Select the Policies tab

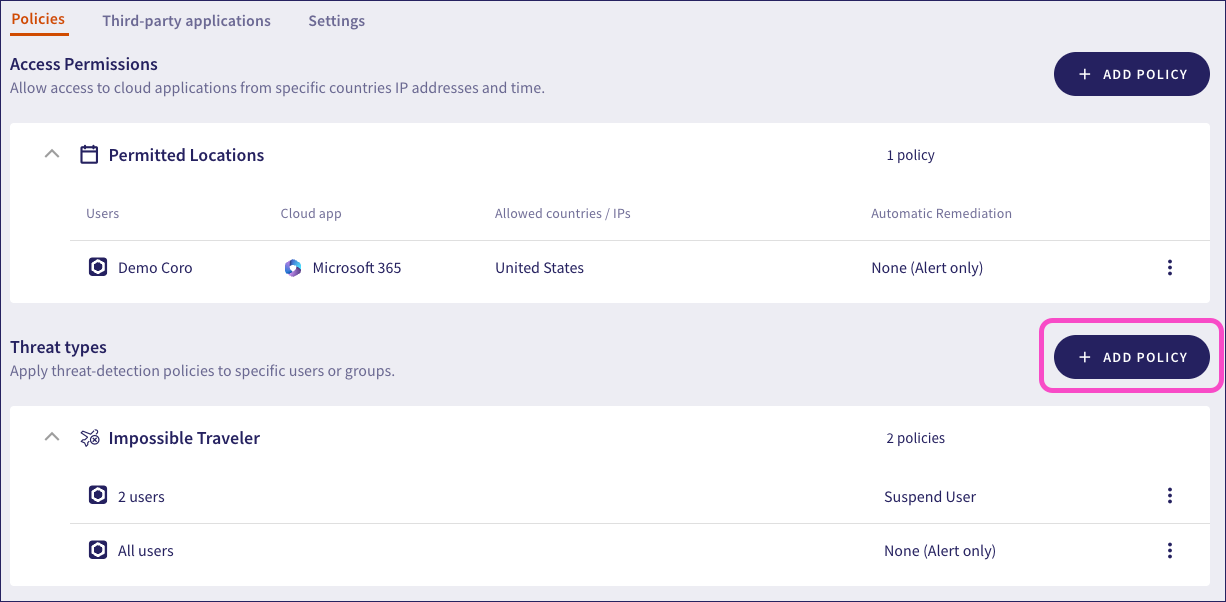[x=38, y=18]
